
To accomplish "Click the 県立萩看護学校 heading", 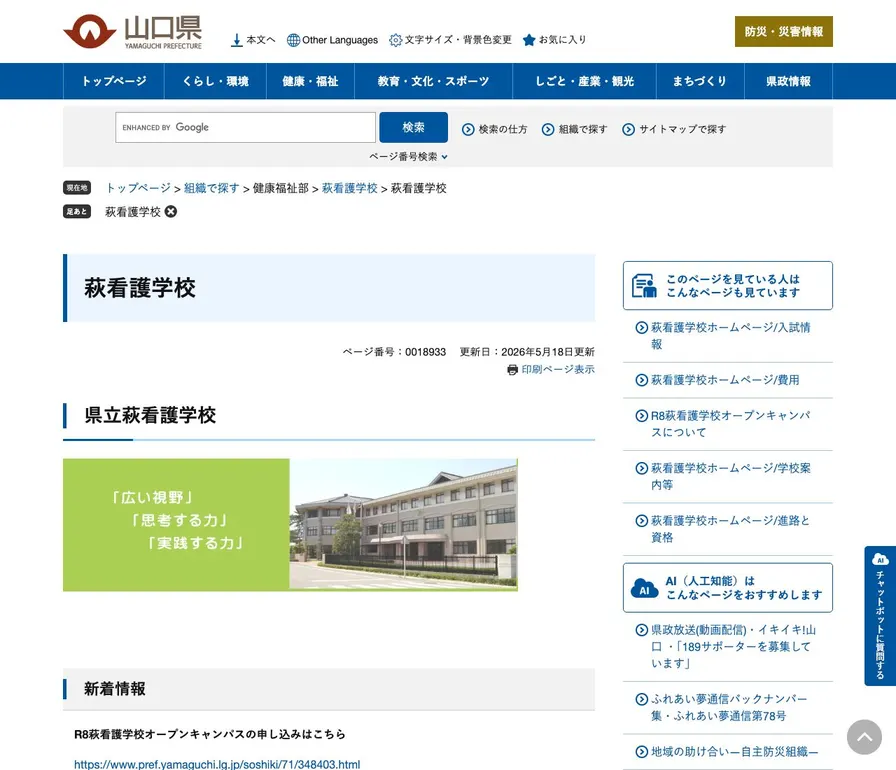I will click(x=150, y=415).
